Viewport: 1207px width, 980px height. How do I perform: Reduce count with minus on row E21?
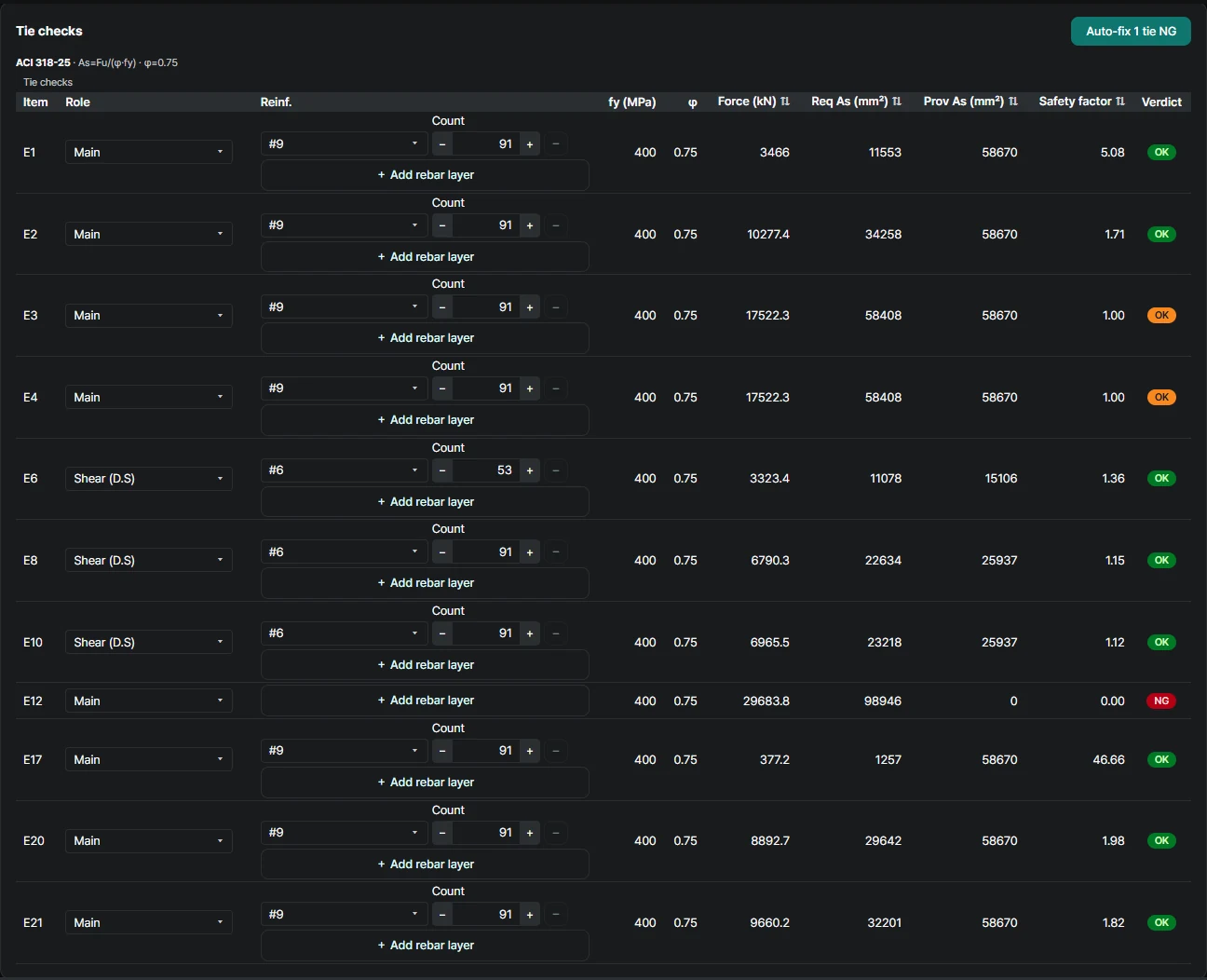(442, 915)
